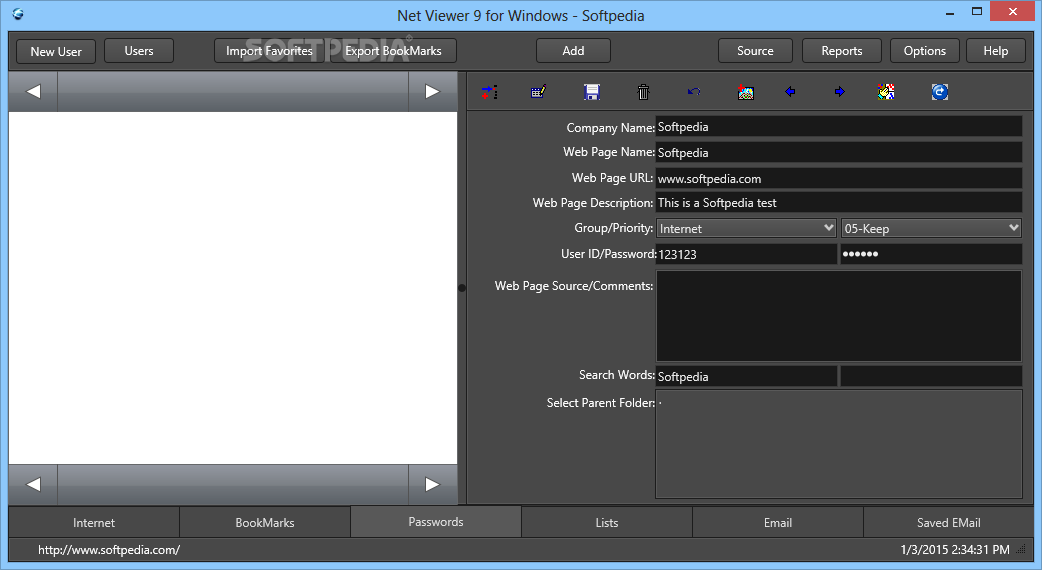Click the top scroll track above the browser pane
Image resolution: width=1042 pixels, height=570 pixels.
233,92
